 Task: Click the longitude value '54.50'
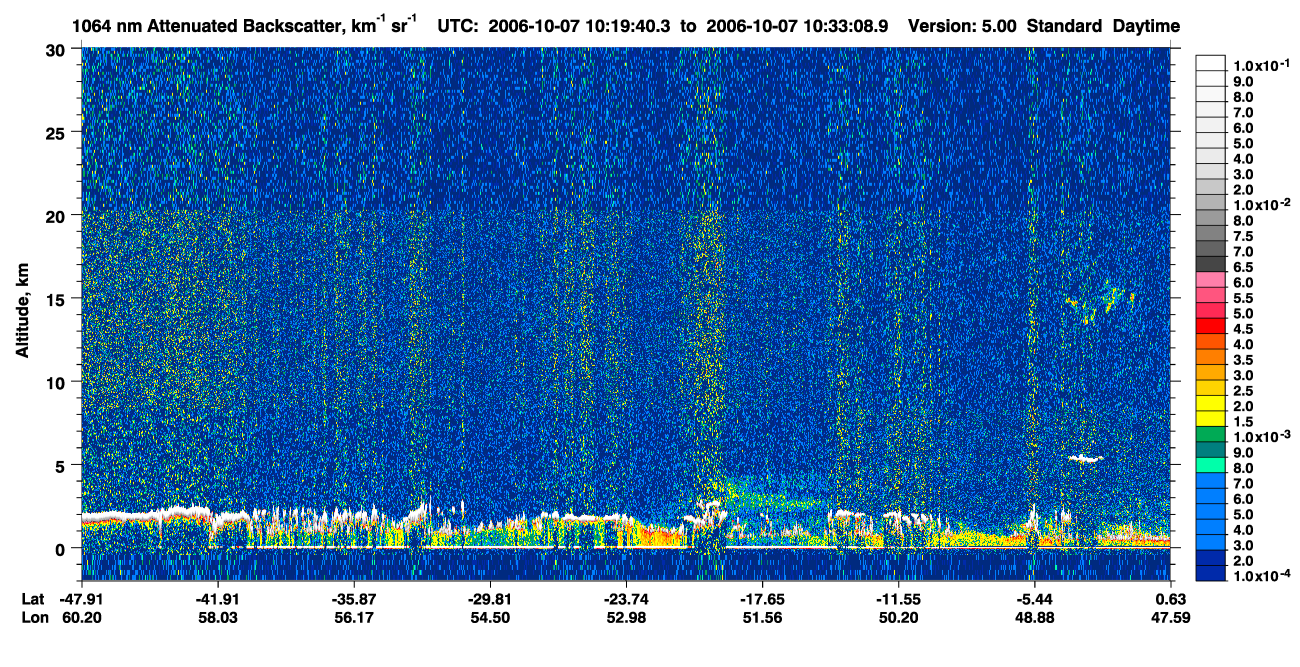[x=490, y=617]
